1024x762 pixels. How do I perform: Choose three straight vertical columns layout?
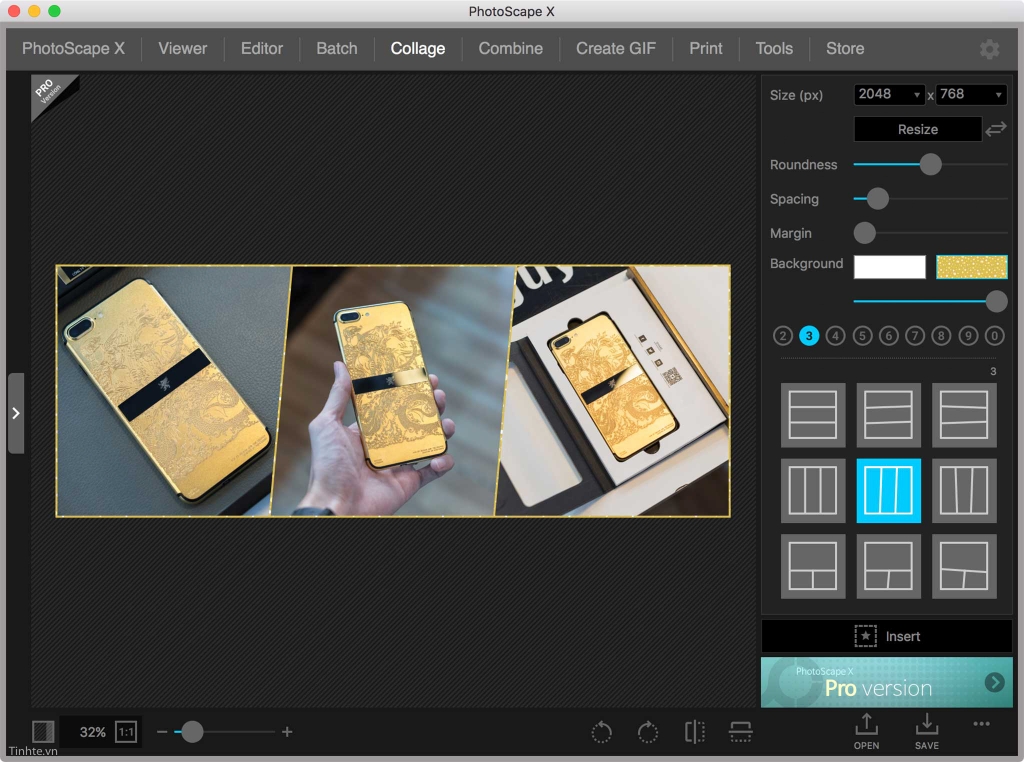pyautogui.click(x=813, y=490)
